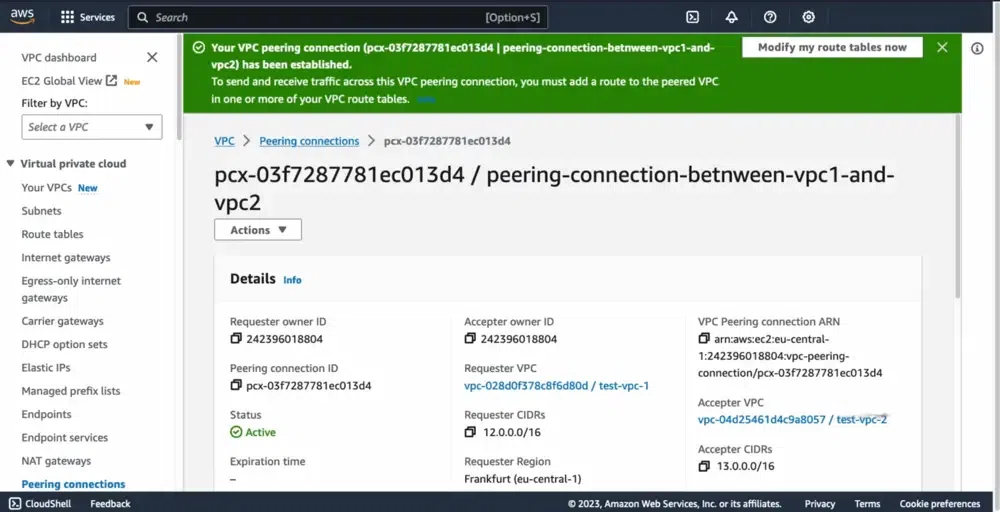Open the settings gear icon
The width and height of the screenshot is (1000, 512).
point(808,17)
